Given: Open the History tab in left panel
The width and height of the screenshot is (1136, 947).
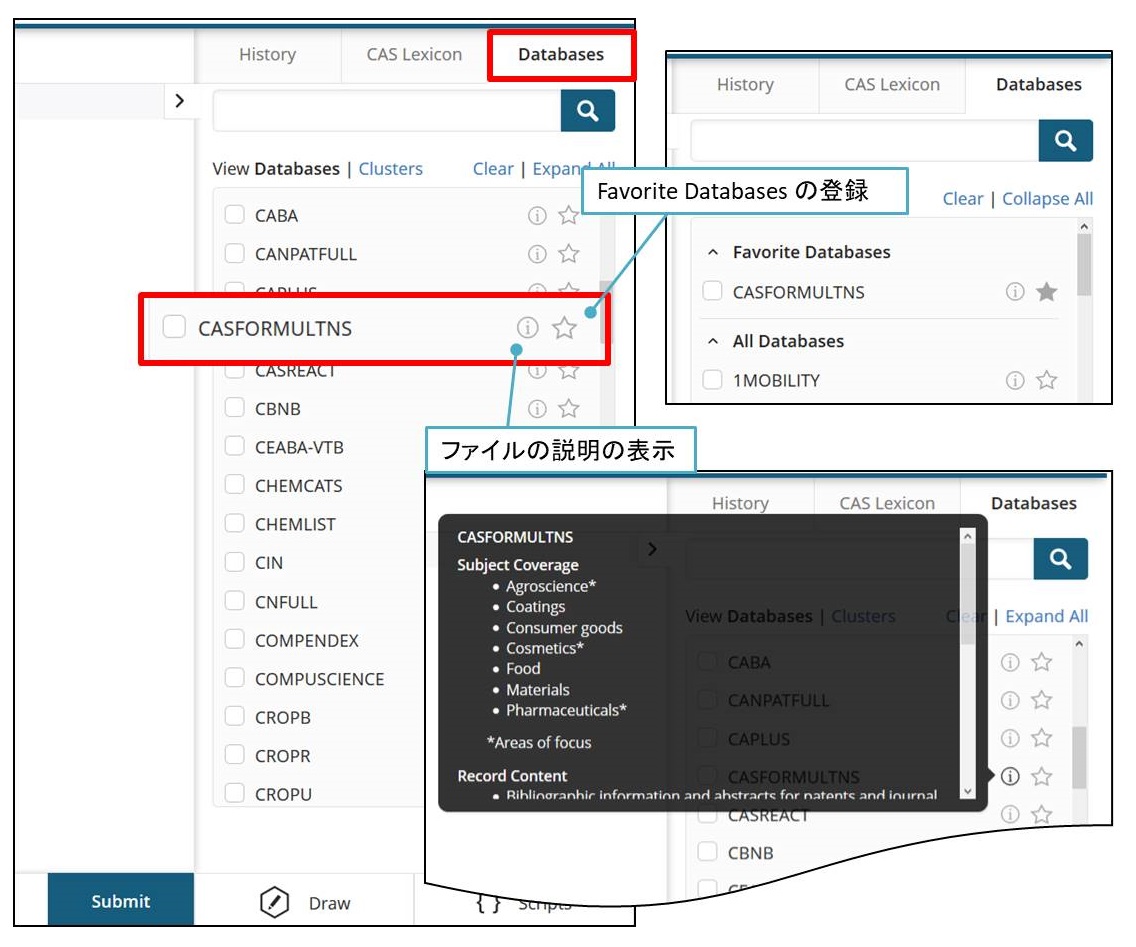Looking at the screenshot, I should [x=267, y=55].
